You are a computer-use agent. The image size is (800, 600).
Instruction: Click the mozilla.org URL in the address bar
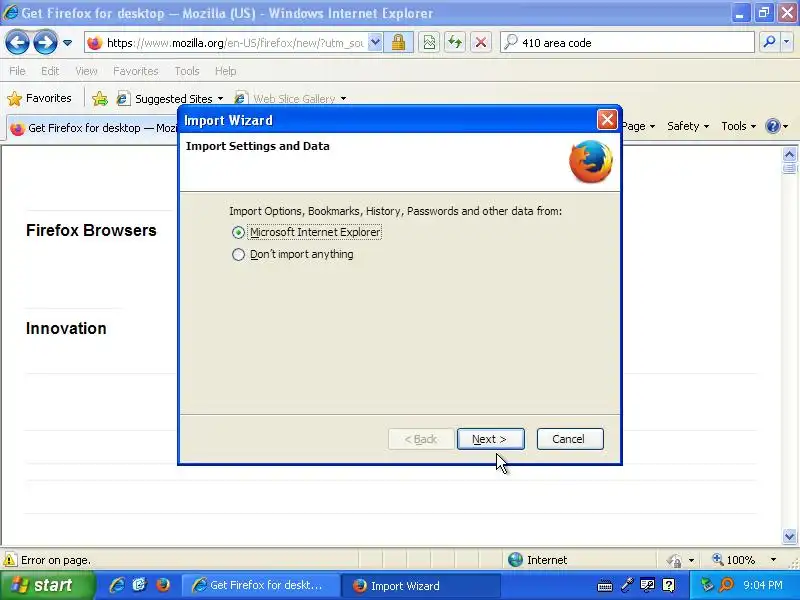[x=235, y=43]
